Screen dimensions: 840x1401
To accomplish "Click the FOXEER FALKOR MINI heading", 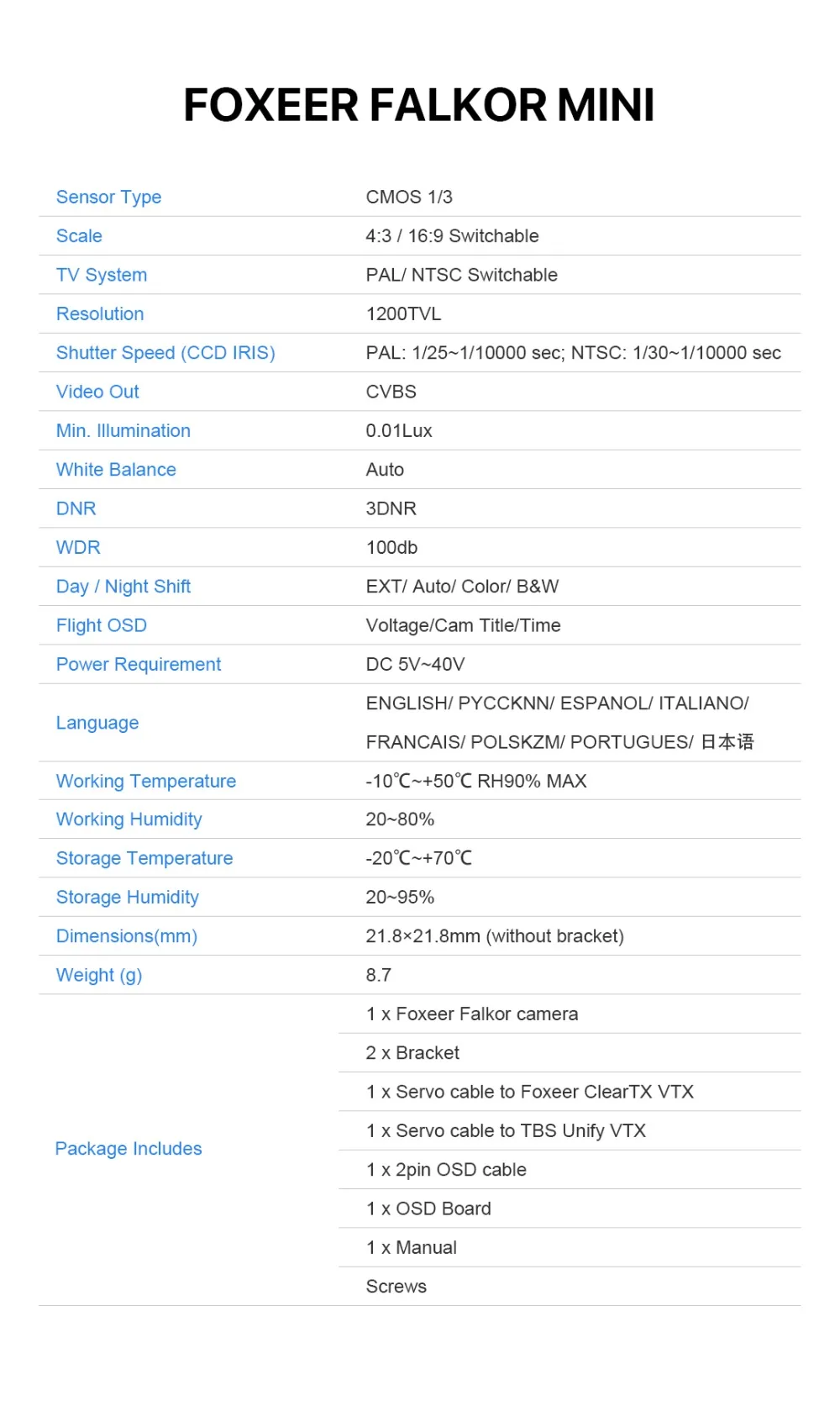I will coord(419,105).
